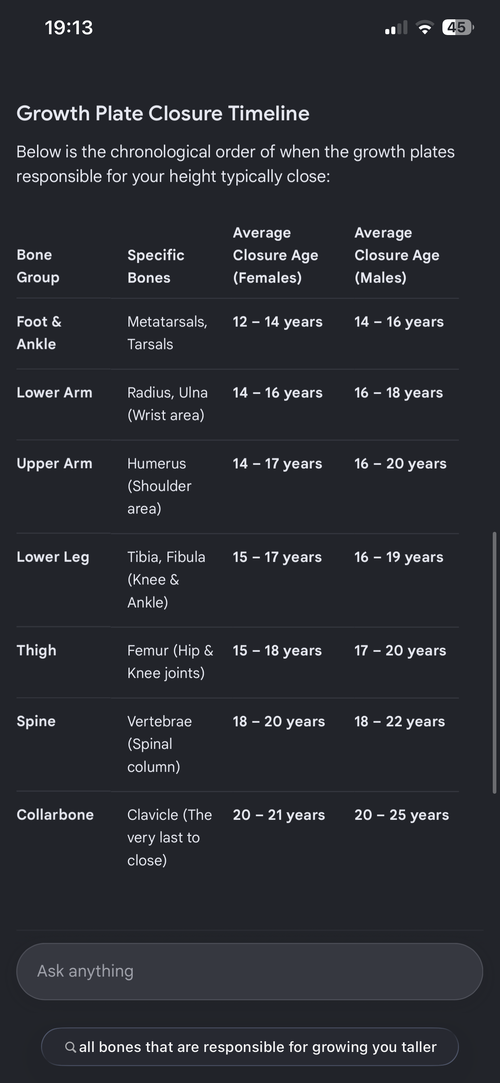Tap the 19:13 clock in status bar
This screenshot has width=500, height=1083.
coord(68,28)
